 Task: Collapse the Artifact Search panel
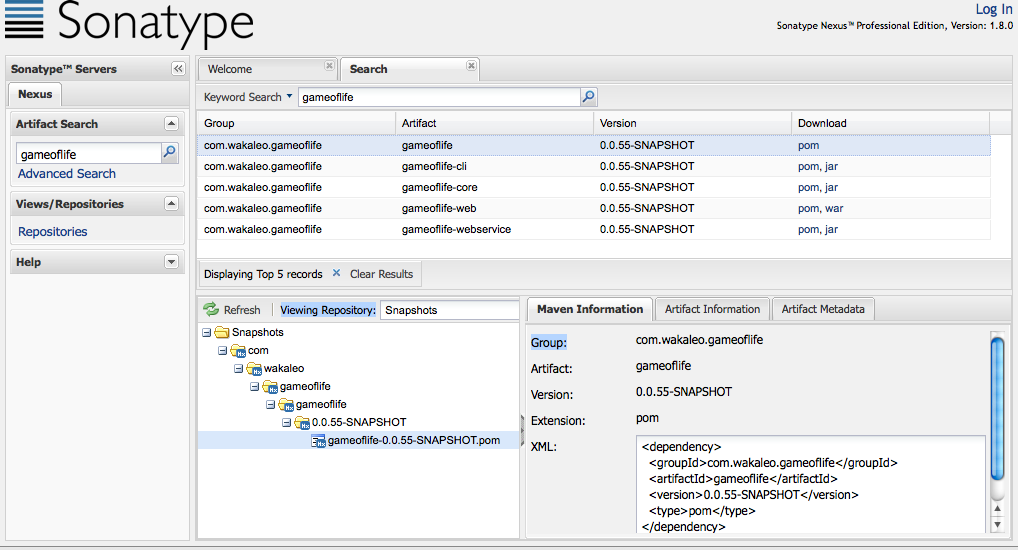(171, 123)
